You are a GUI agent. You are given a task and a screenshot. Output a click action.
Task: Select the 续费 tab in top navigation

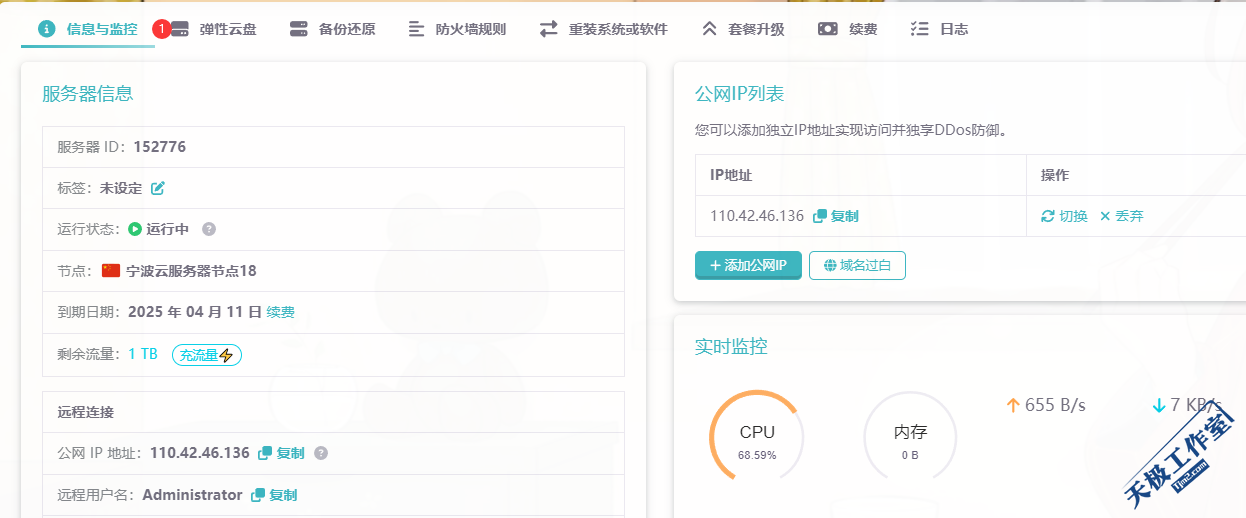(848, 29)
